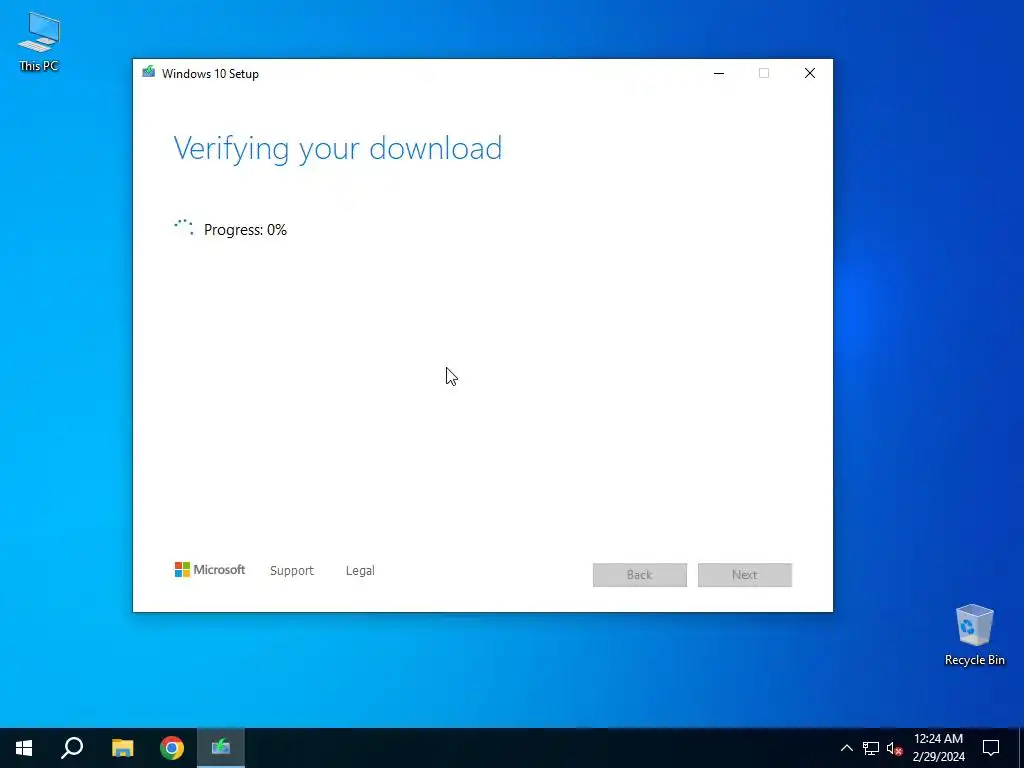1024x768 pixels.
Task: Open taskbar search magnifier
Action: [x=72, y=748]
